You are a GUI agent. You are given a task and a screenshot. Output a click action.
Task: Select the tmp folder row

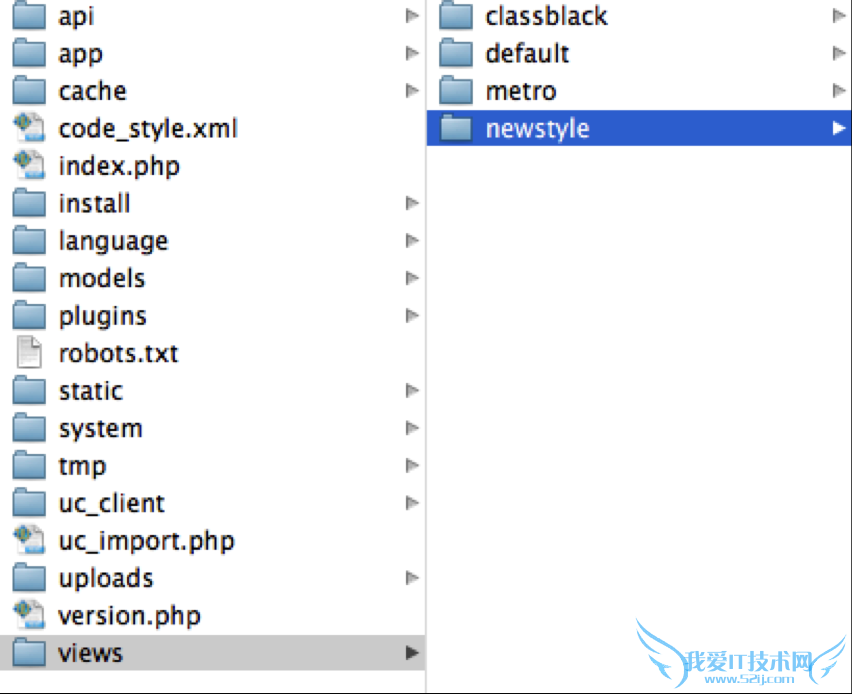point(82,466)
